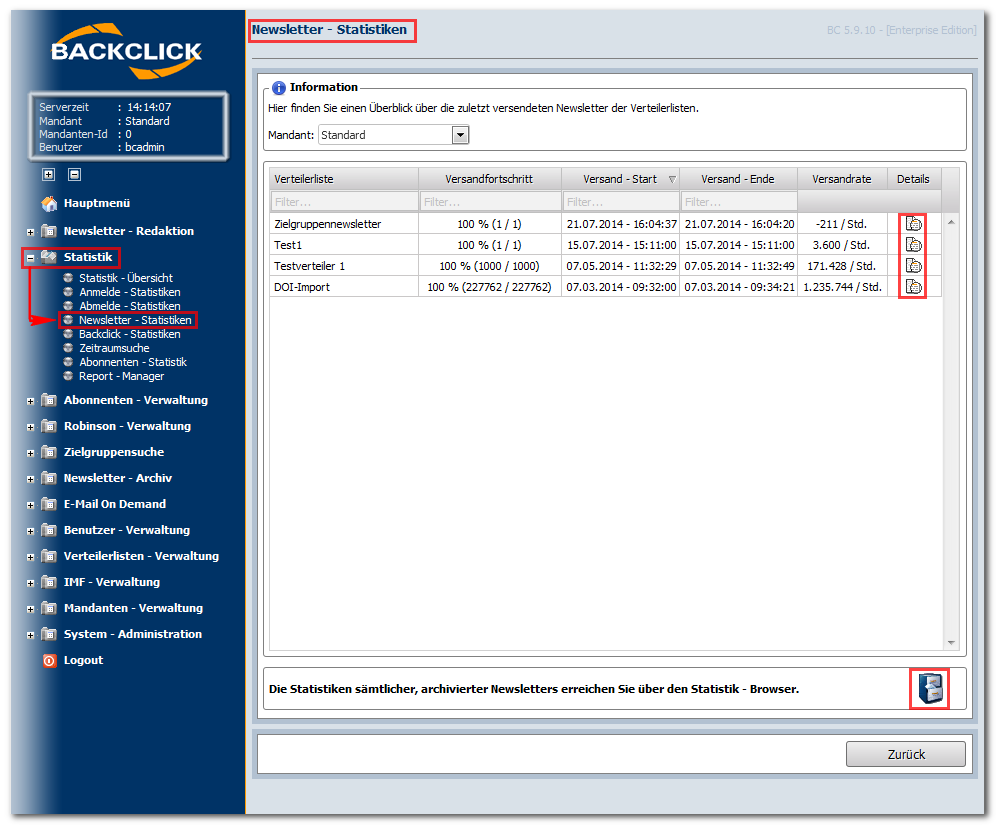Click the Zurück button
Screen dimensions: 996x825
click(905, 754)
